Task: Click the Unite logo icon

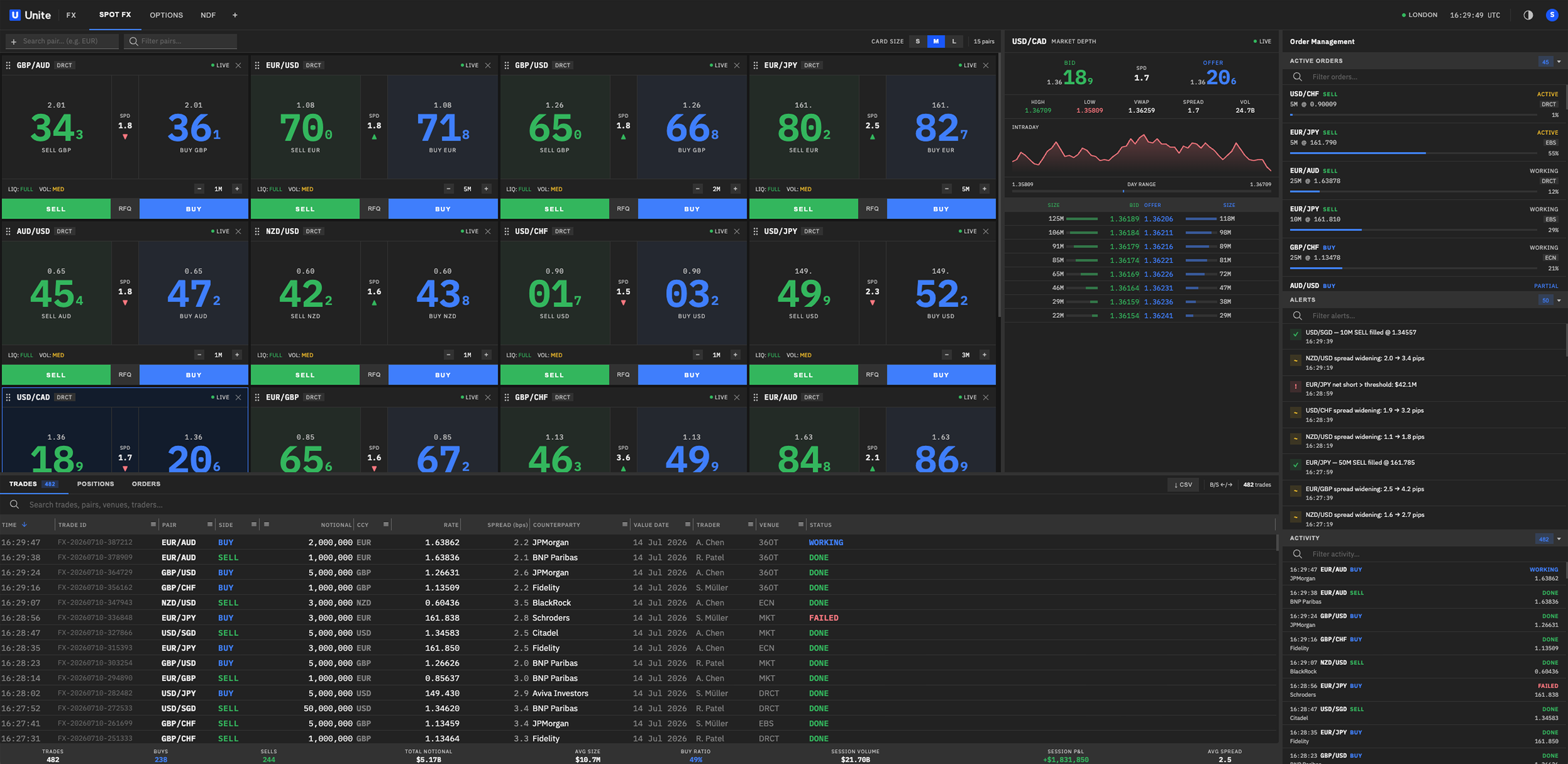Action: click(15, 15)
